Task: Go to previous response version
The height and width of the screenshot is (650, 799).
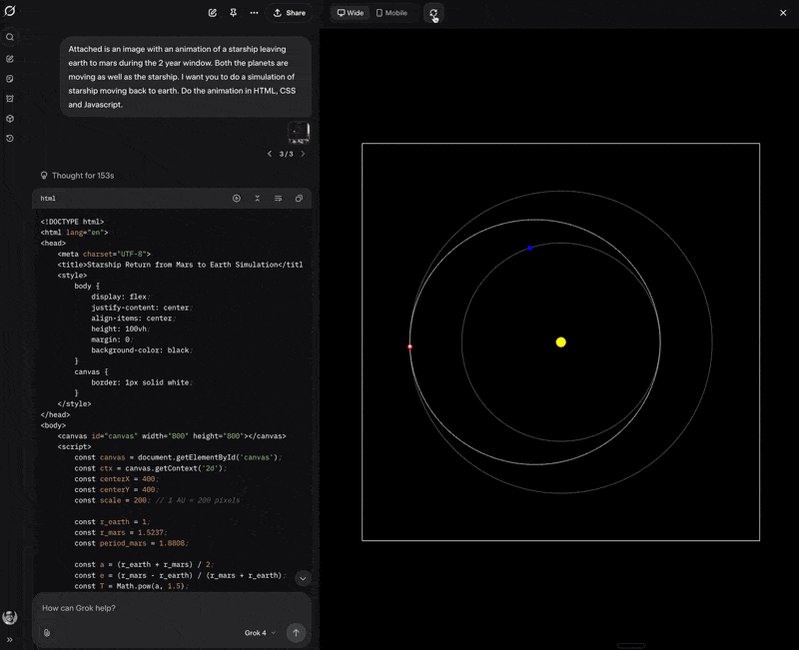Action: (x=270, y=154)
